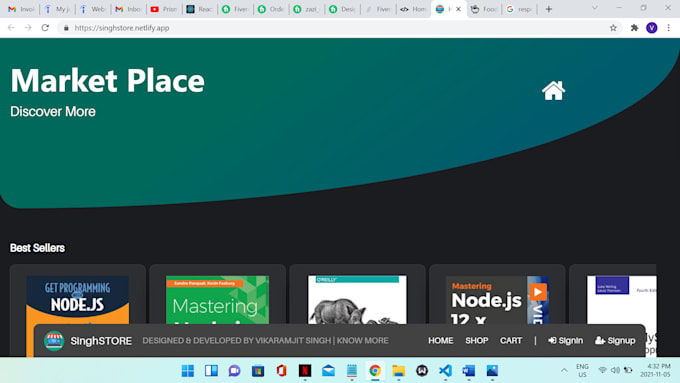Click the white home icon in the banner
Viewport: 680px width, 383px height.
553,91
